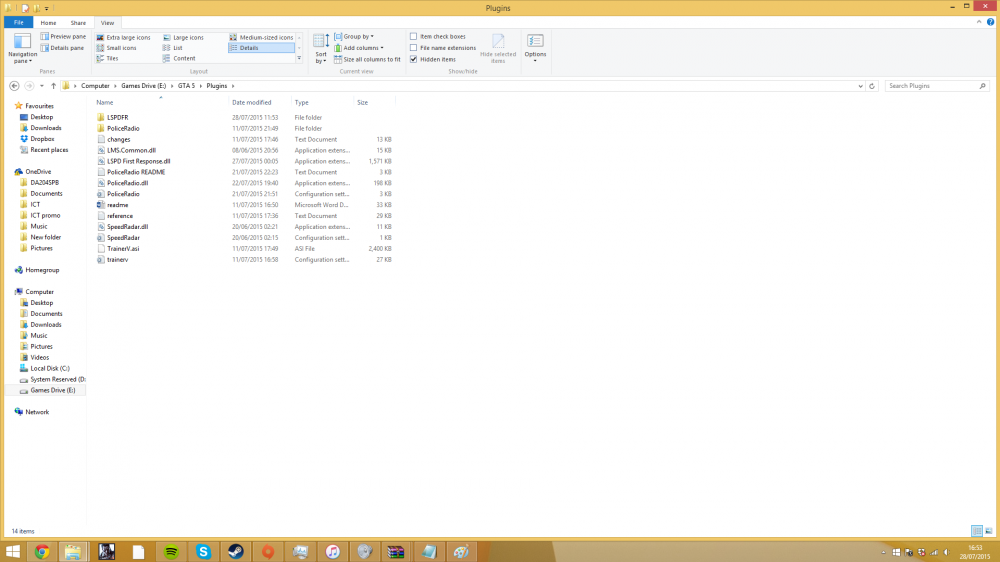Screen dimensions: 1000x562
Task: Open the File tab
Action: 18,22
